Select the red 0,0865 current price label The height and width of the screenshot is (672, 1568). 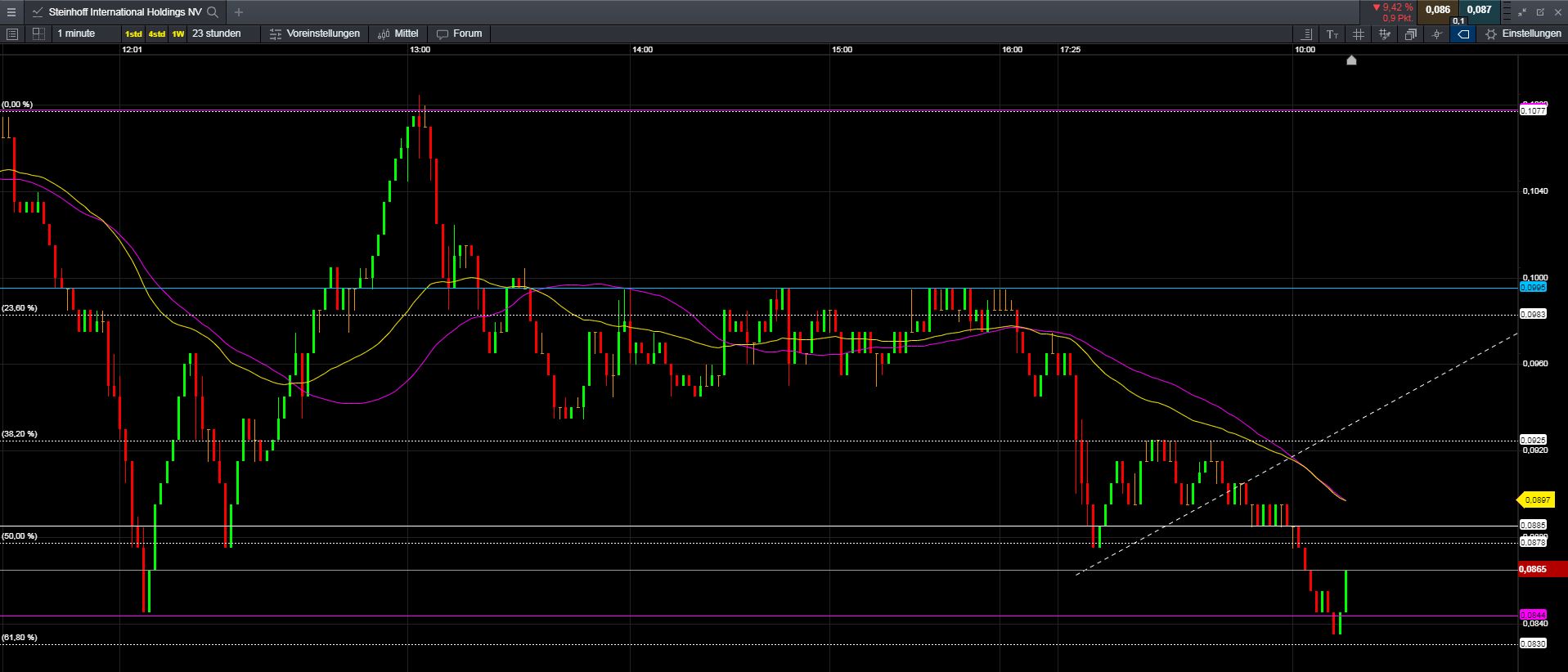click(1542, 569)
